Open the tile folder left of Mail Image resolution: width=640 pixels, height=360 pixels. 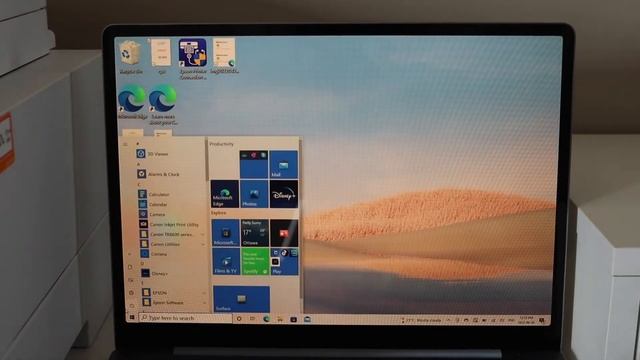[x=254, y=164]
